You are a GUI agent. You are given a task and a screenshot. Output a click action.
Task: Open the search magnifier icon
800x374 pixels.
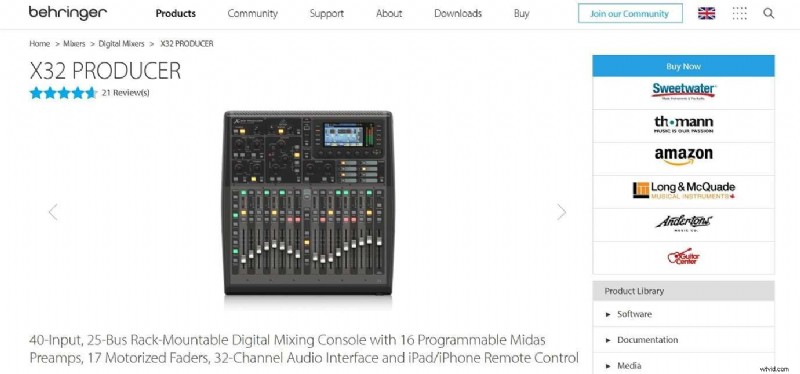[x=768, y=14]
